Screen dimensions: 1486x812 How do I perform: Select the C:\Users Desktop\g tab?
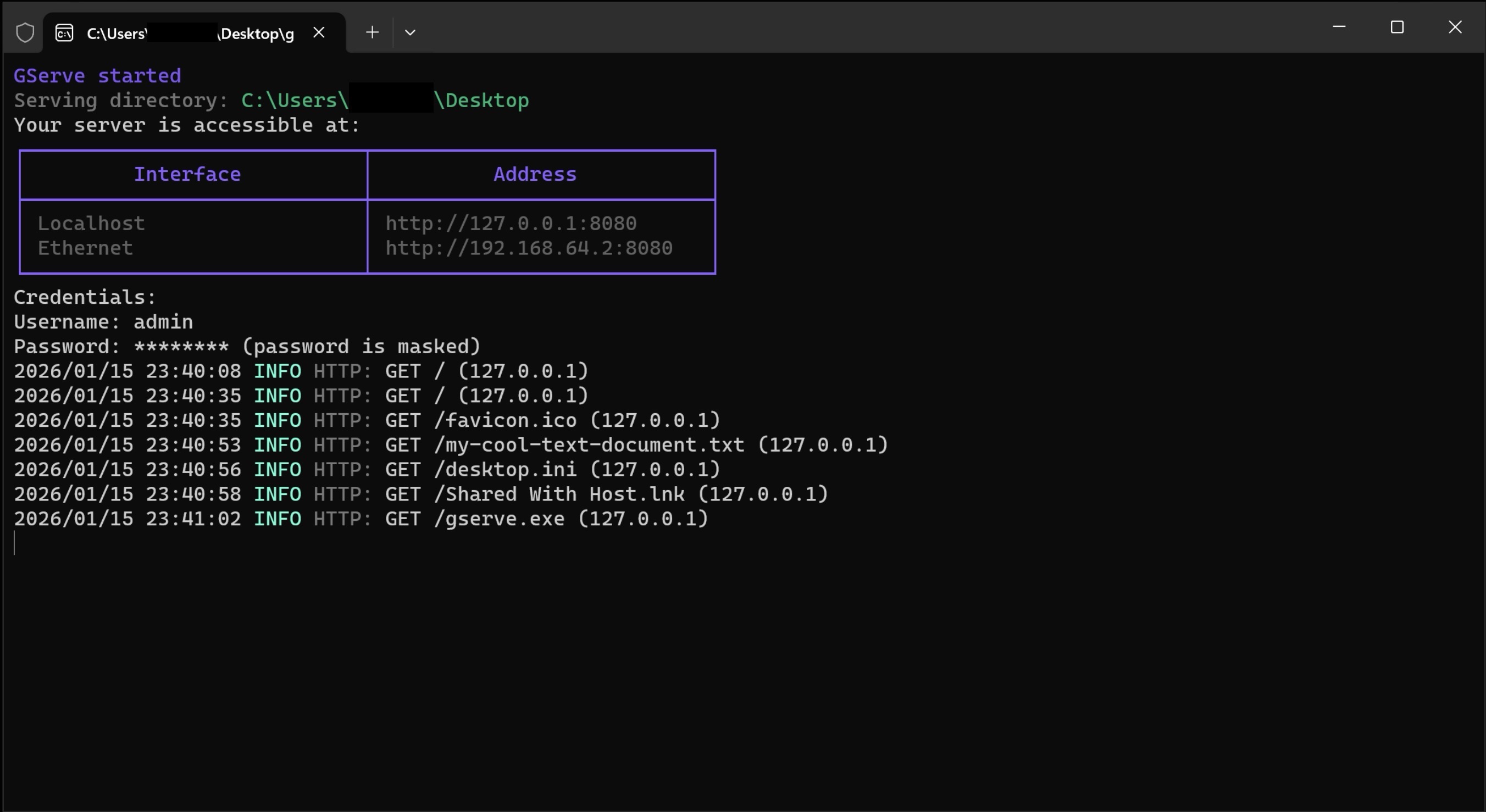click(x=190, y=34)
